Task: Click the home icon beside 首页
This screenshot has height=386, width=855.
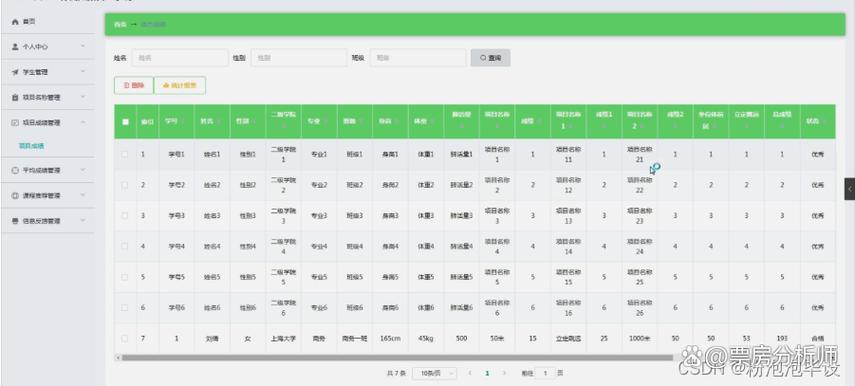Action: point(15,22)
